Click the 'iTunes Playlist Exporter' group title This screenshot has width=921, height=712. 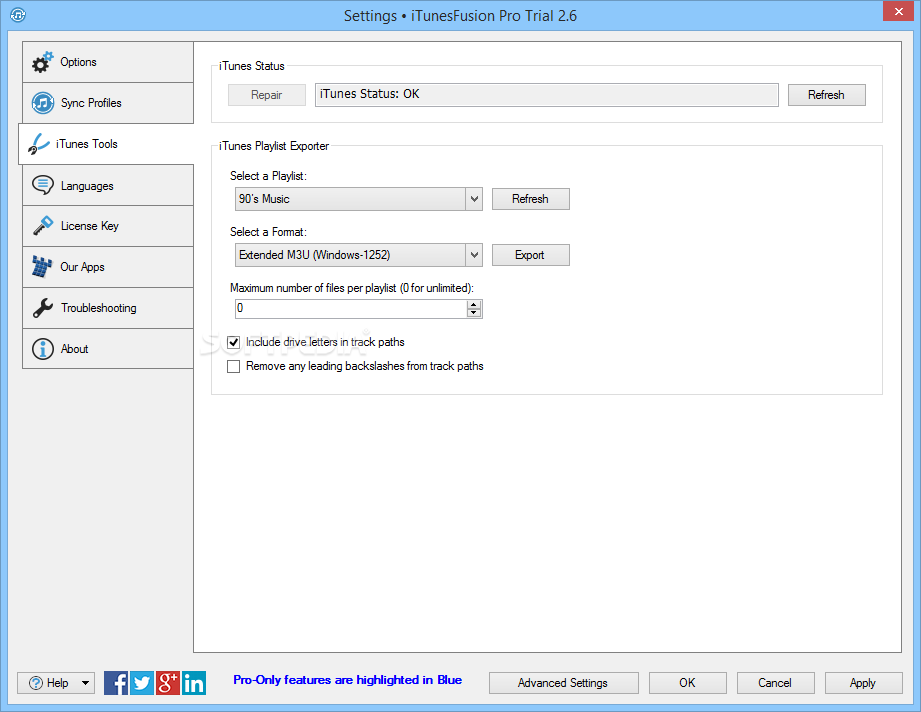(274, 146)
